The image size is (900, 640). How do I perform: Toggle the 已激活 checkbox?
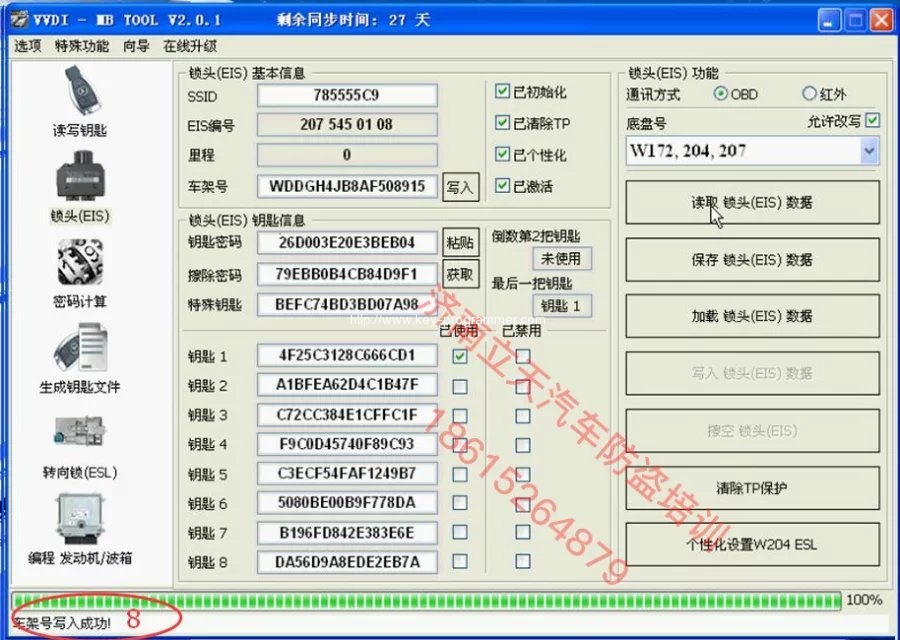(x=502, y=185)
